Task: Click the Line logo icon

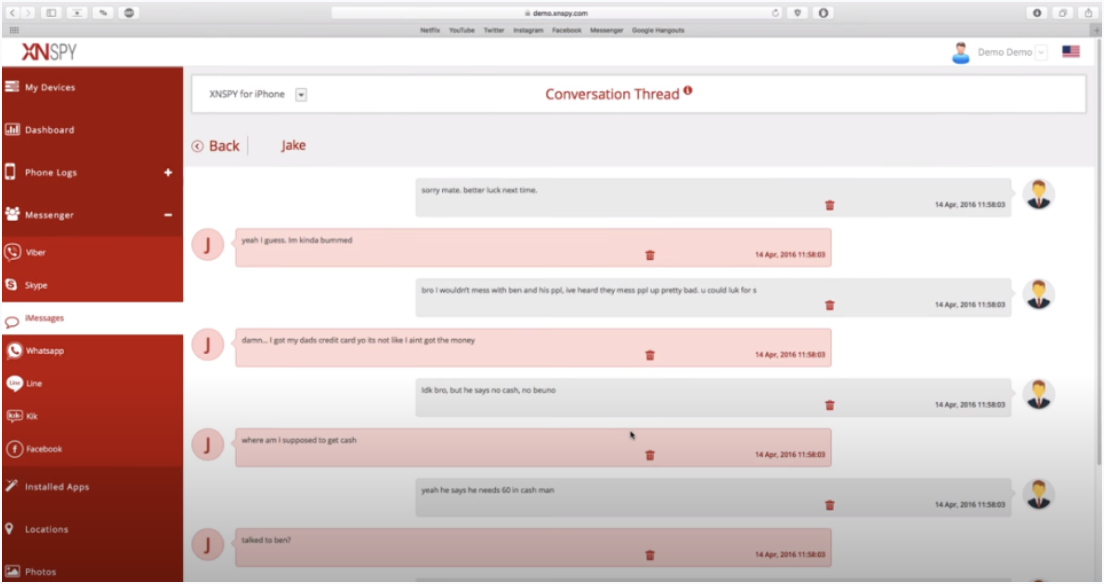Action: pyautogui.click(x=14, y=383)
